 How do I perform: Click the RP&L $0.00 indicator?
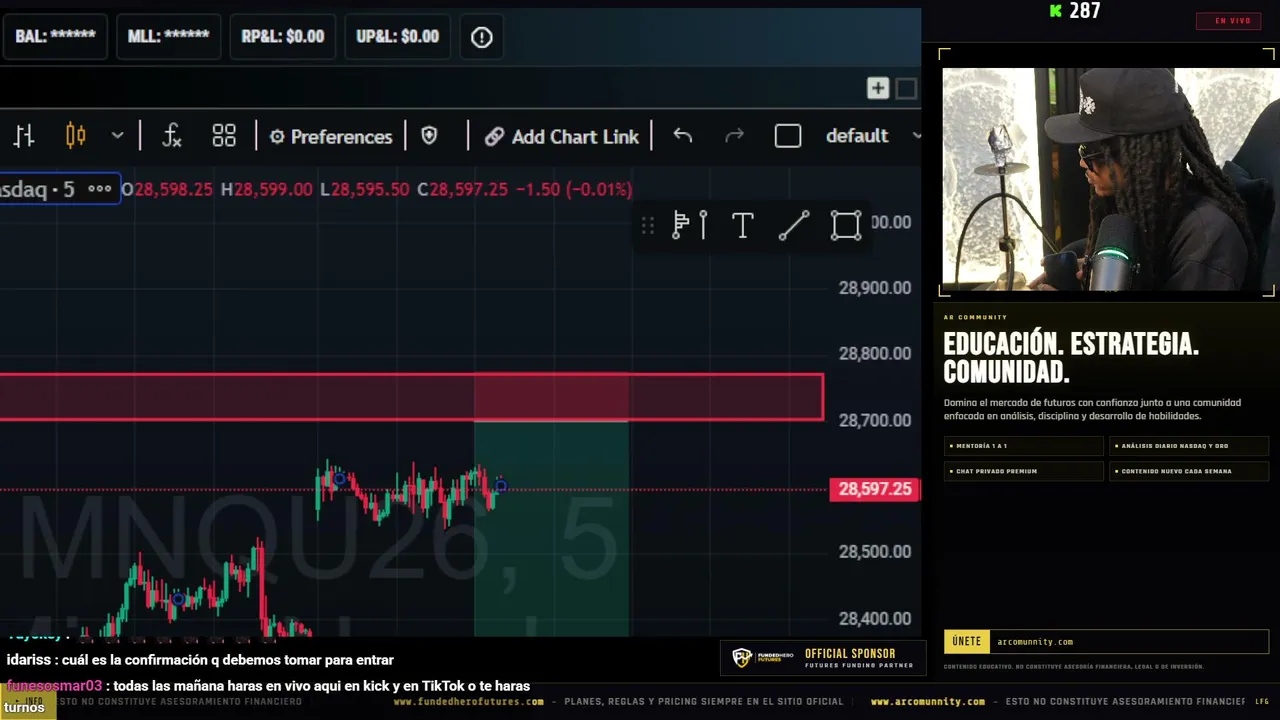click(x=283, y=37)
